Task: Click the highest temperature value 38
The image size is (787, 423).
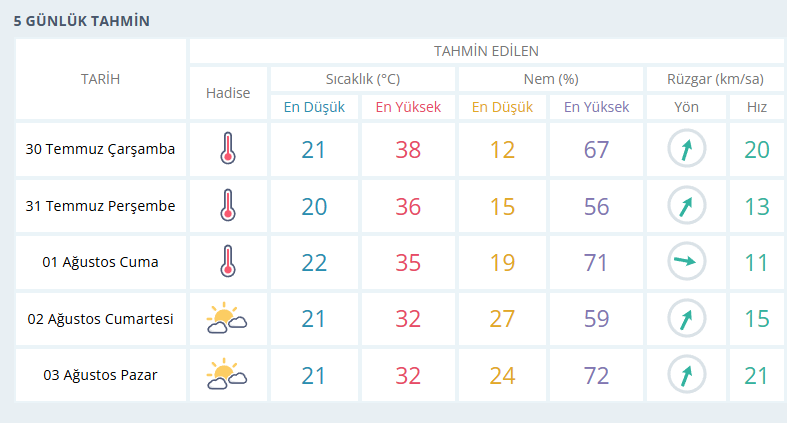Action: pyautogui.click(x=408, y=150)
